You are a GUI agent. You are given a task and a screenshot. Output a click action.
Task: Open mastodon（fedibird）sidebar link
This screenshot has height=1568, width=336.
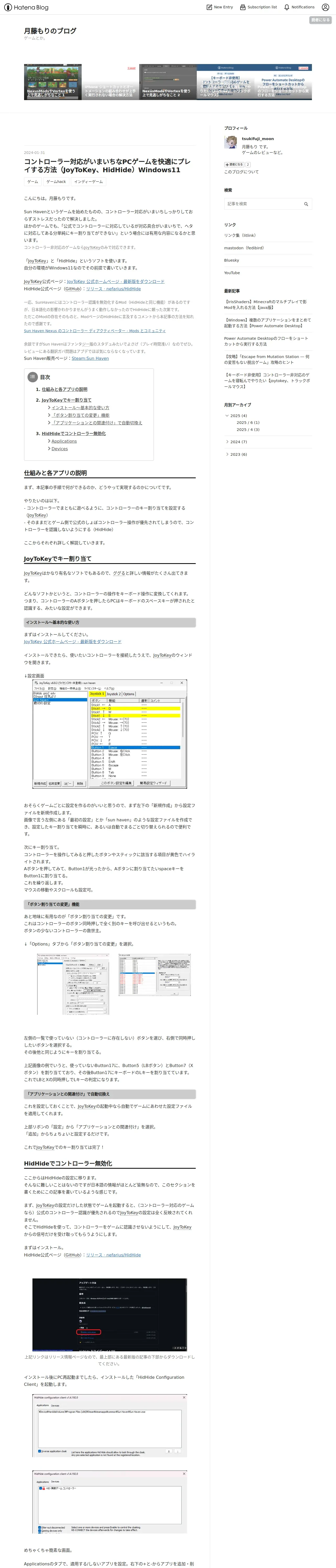[244, 248]
